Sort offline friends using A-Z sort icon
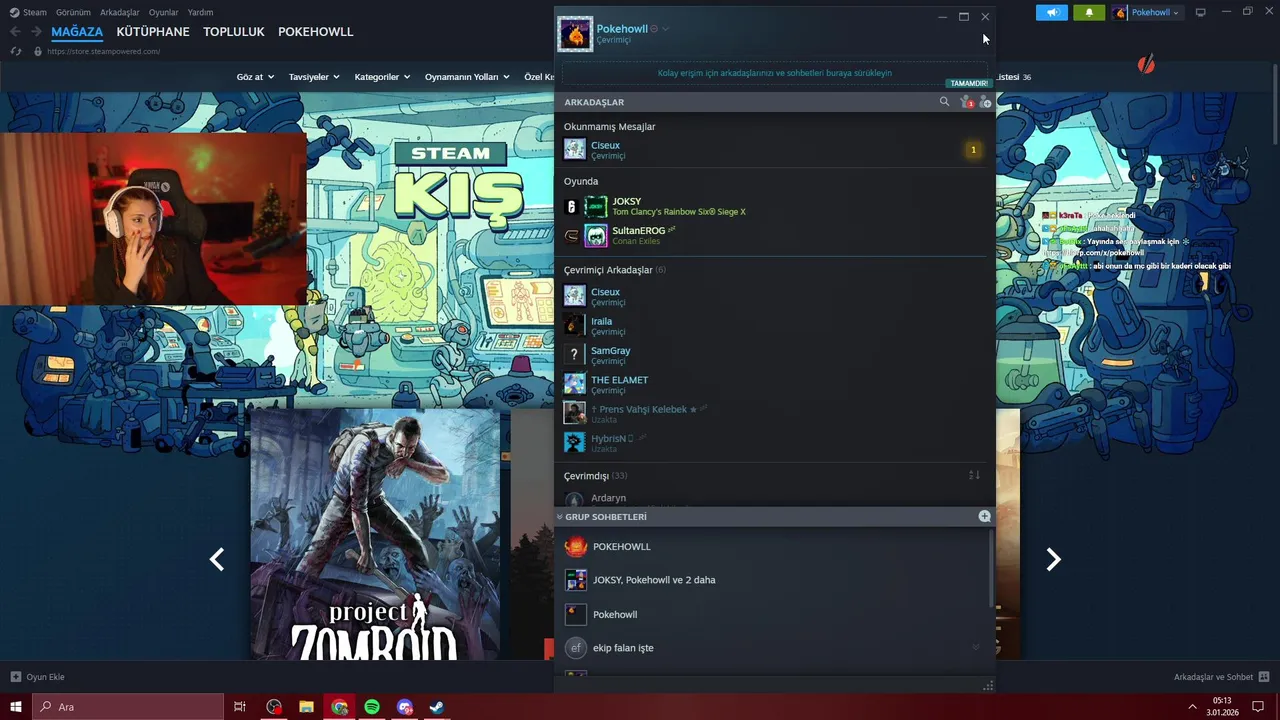Image resolution: width=1280 pixels, height=720 pixels. 974,475
